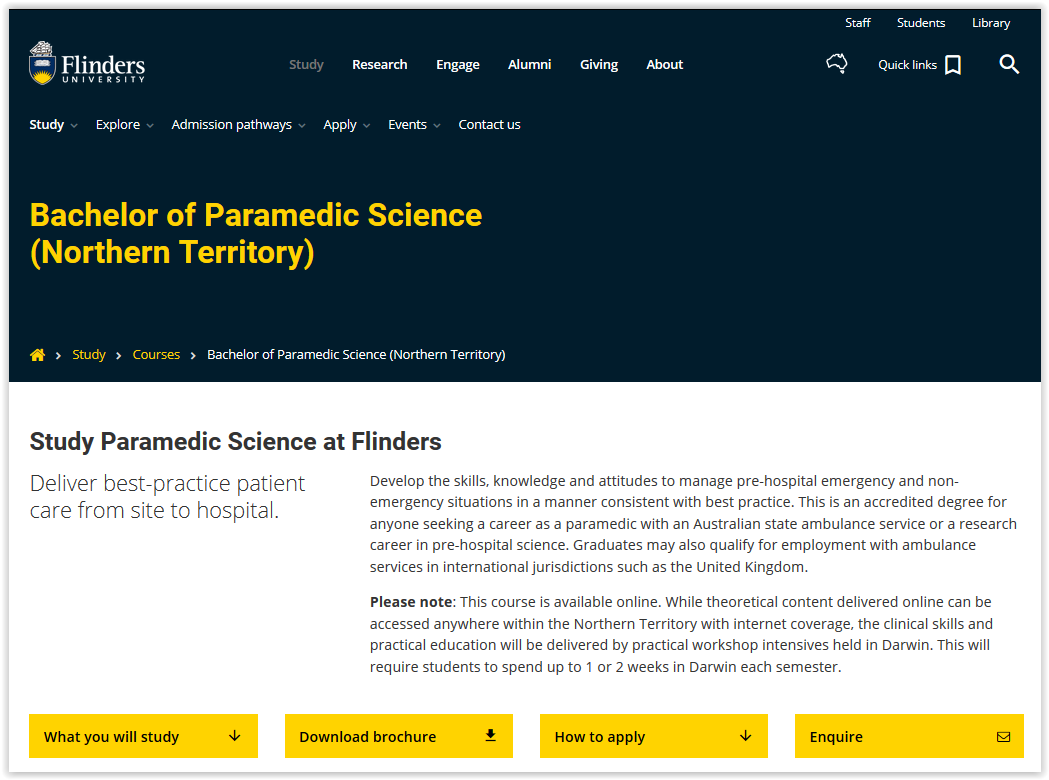Click the Download brochure button
Image resolution: width=1049 pixels, height=780 pixels.
(x=399, y=736)
